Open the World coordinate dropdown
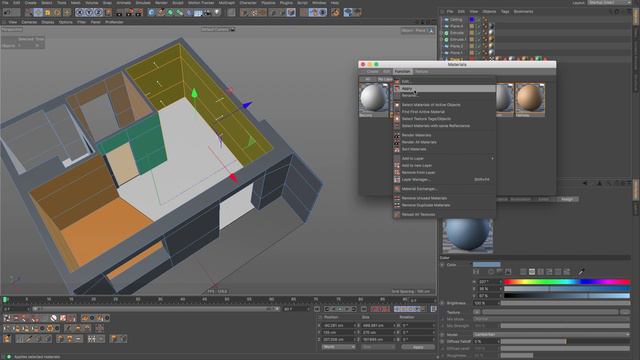 click(338, 347)
